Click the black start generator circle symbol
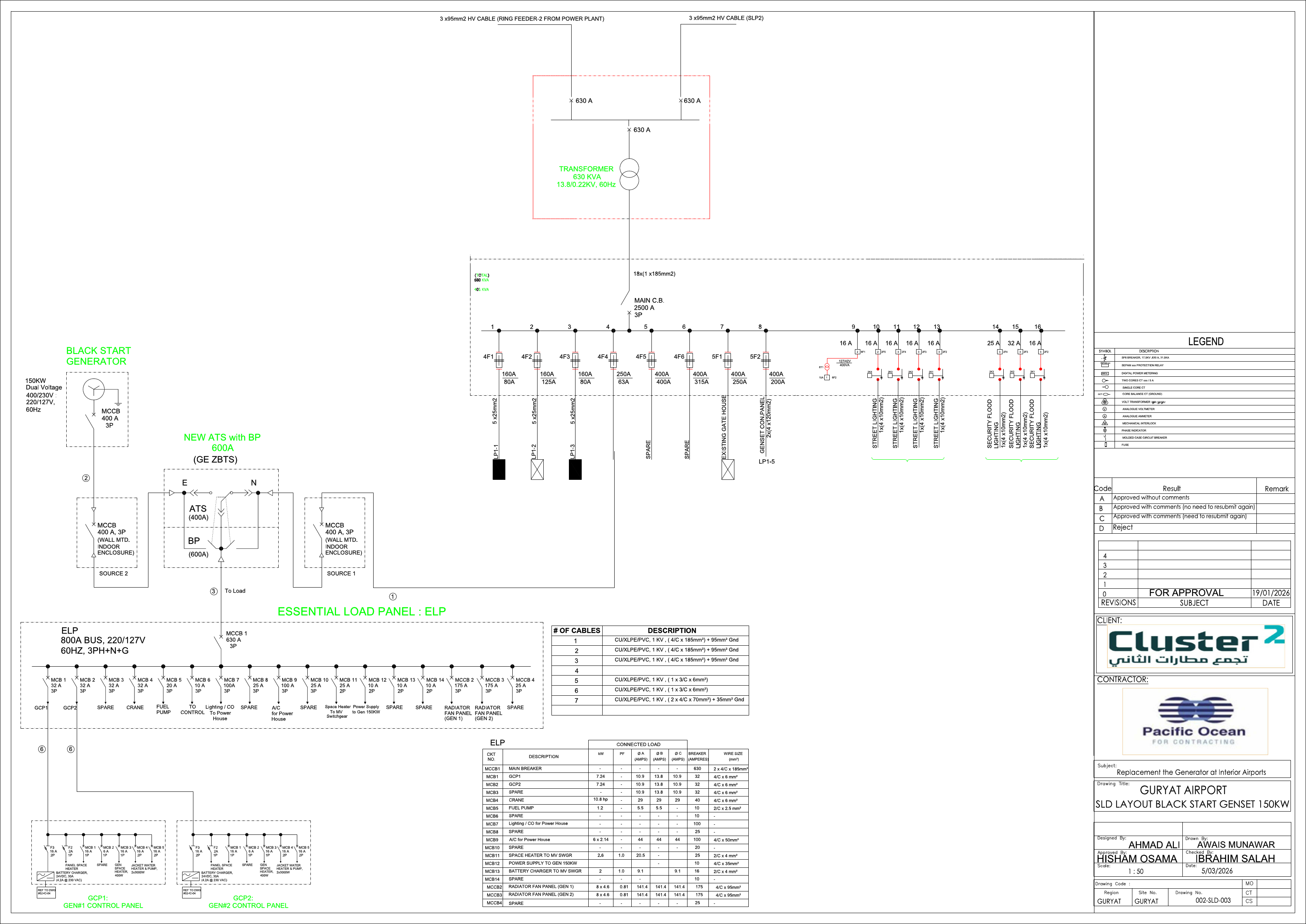 (x=94, y=390)
